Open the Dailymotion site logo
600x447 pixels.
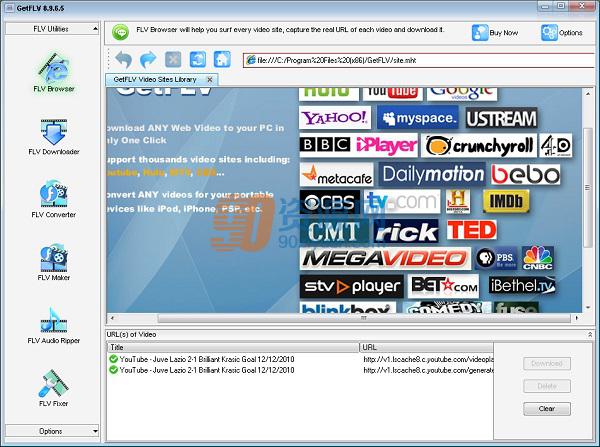pyautogui.click(x=432, y=174)
